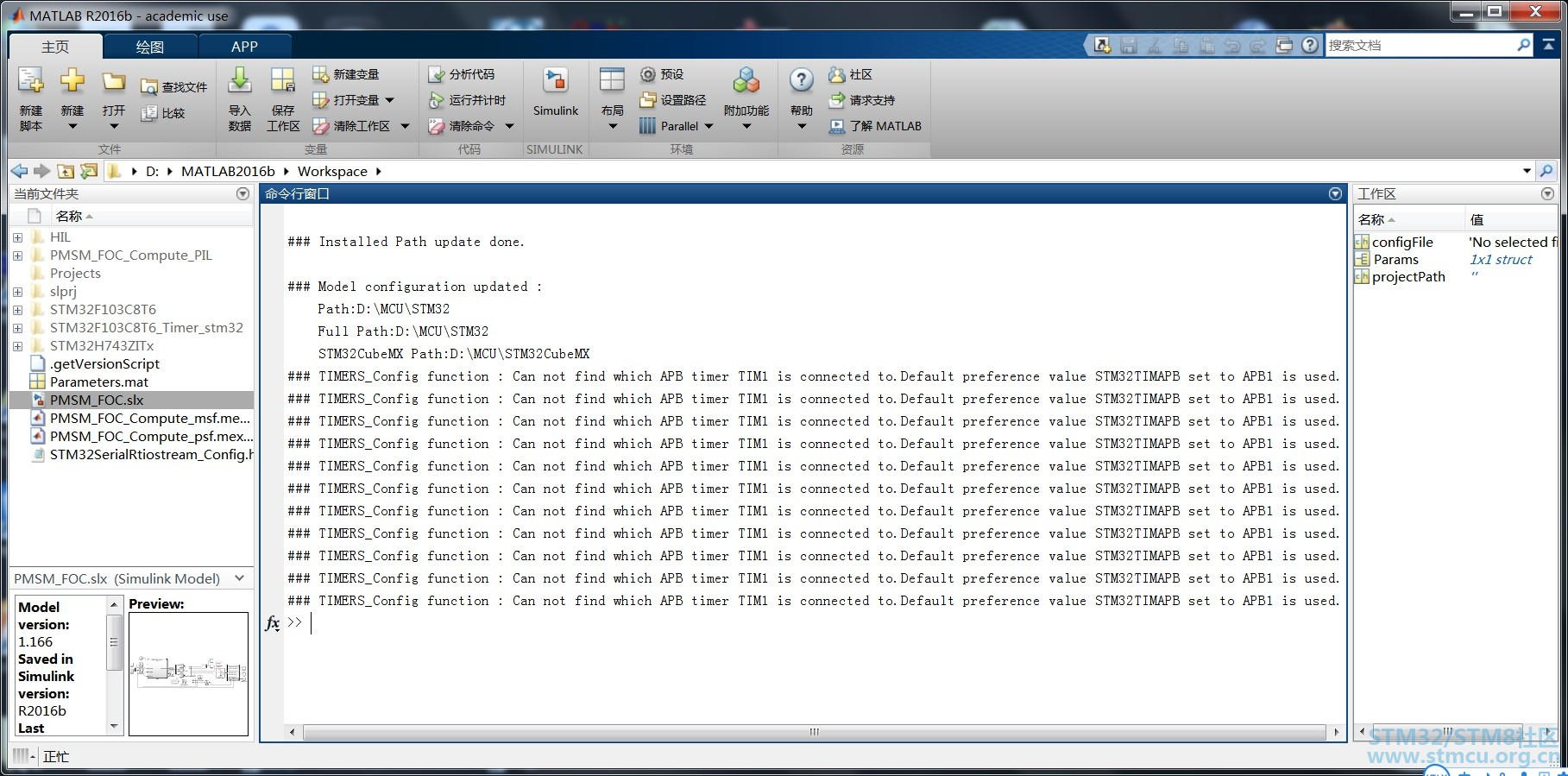Click the fx function browser icon
The width and height of the screenshot is (1568, 776).
tap(272, 622)
